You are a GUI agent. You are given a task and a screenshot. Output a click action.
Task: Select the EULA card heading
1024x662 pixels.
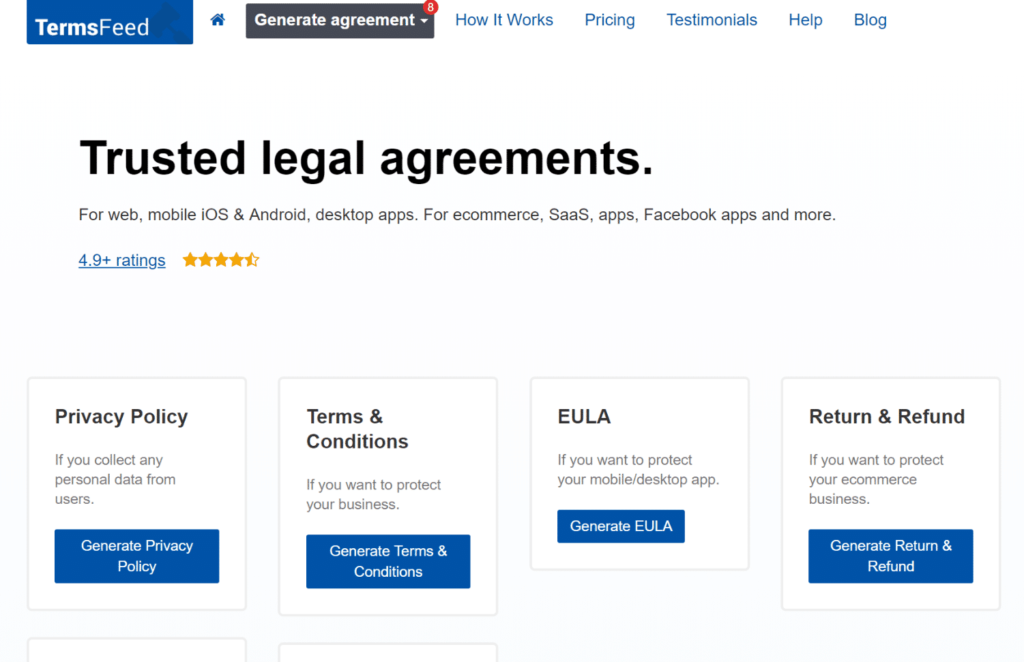pos(584,417)
